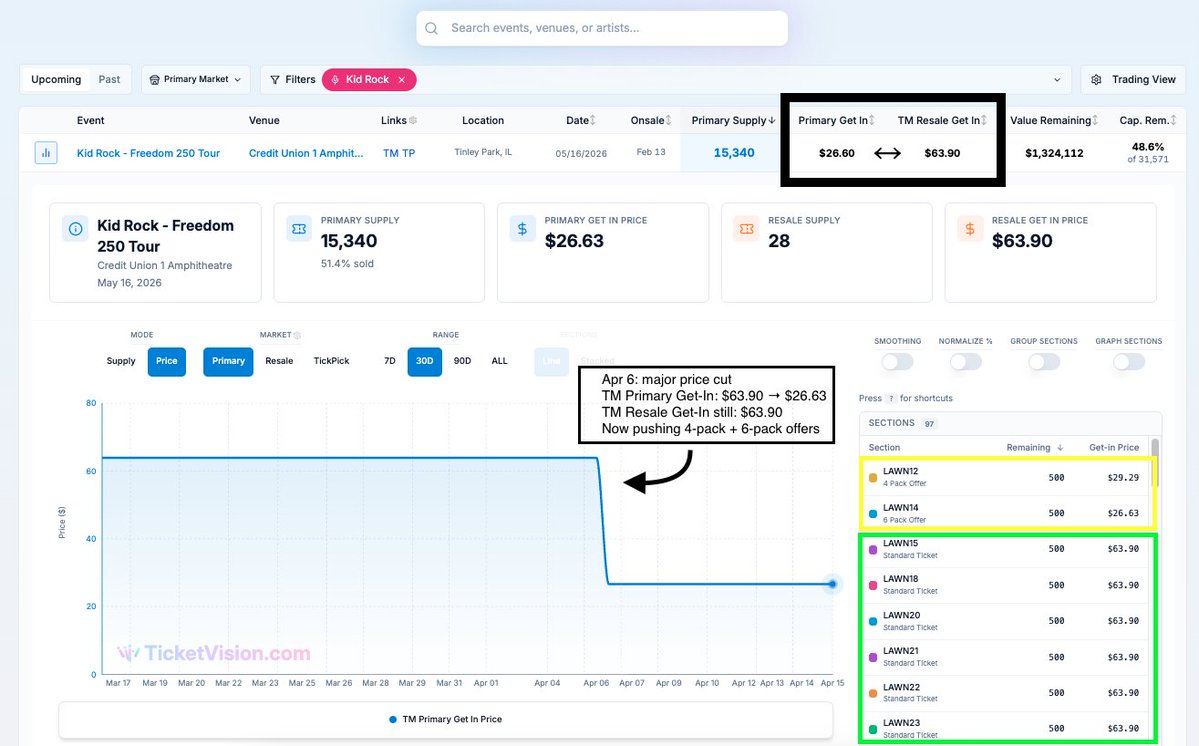1199x746 pixels.
Task: Switch chart mode to Supply
Action: point(121,361)
